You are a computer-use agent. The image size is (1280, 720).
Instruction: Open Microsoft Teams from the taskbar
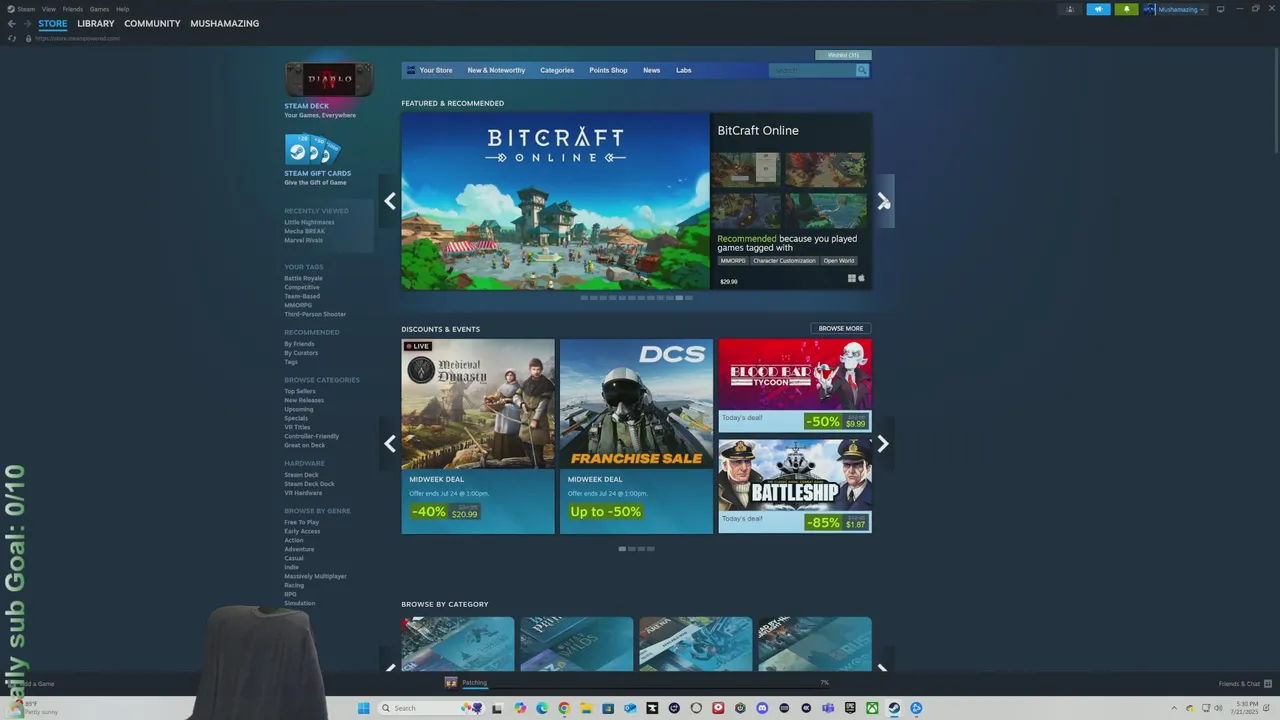coord(827,708)
